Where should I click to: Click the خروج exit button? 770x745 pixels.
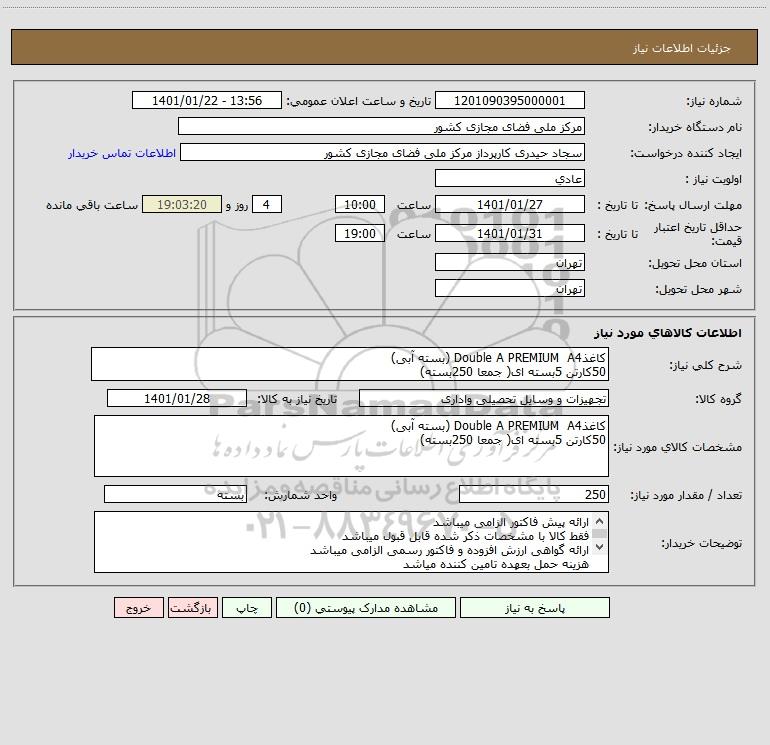point(138,607)
